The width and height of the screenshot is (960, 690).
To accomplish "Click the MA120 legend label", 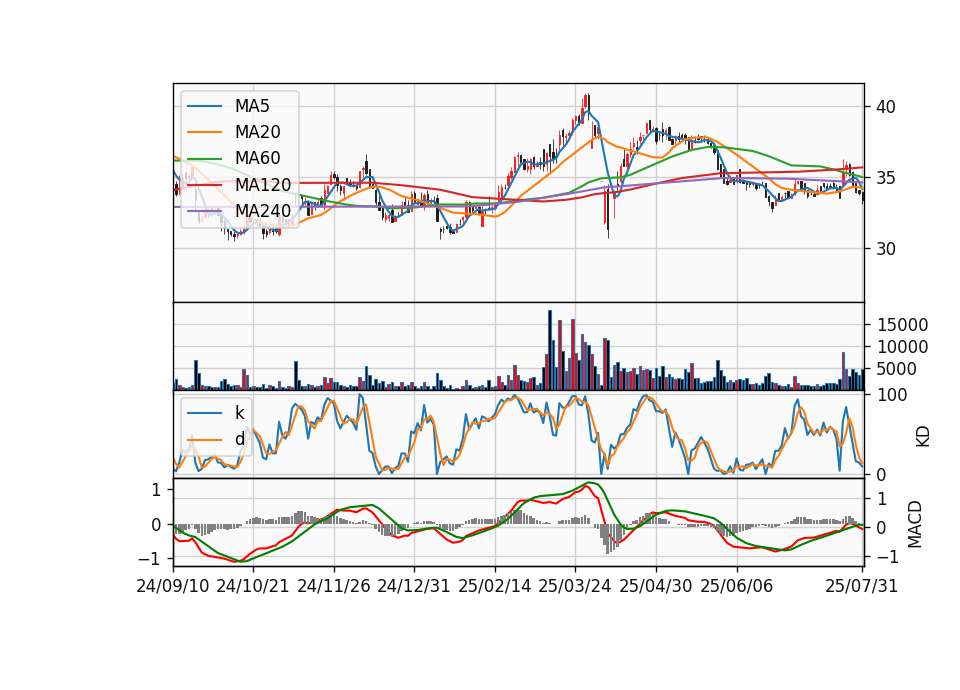I will pyautogui.click(x=263, y=184).
